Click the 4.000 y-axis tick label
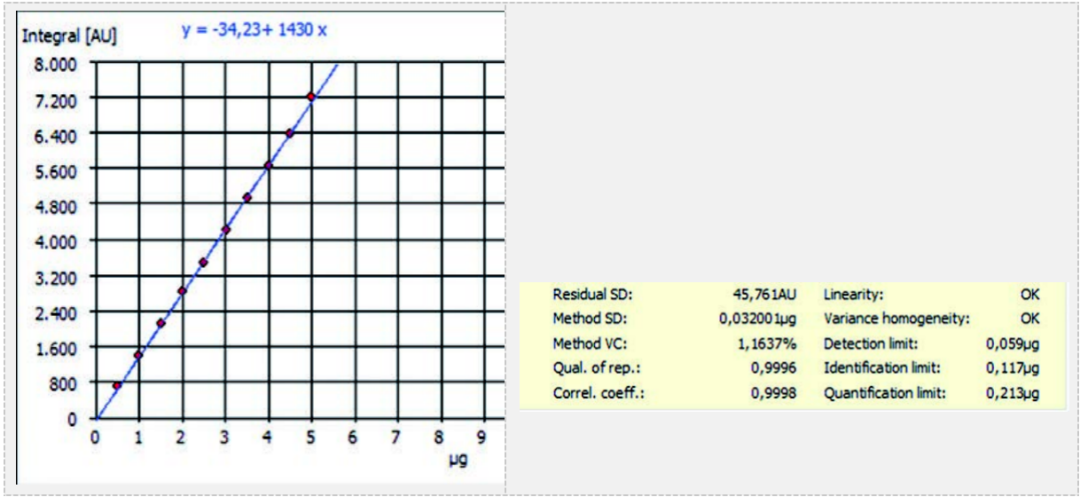 (x=57, y=241)
